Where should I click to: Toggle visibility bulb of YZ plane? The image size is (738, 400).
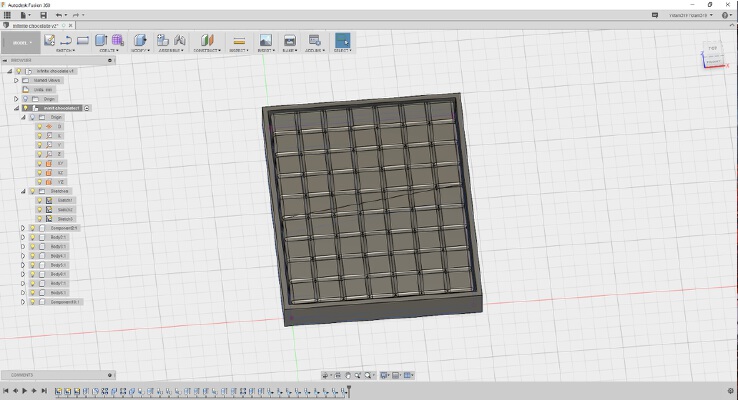[x=40, y=182]
